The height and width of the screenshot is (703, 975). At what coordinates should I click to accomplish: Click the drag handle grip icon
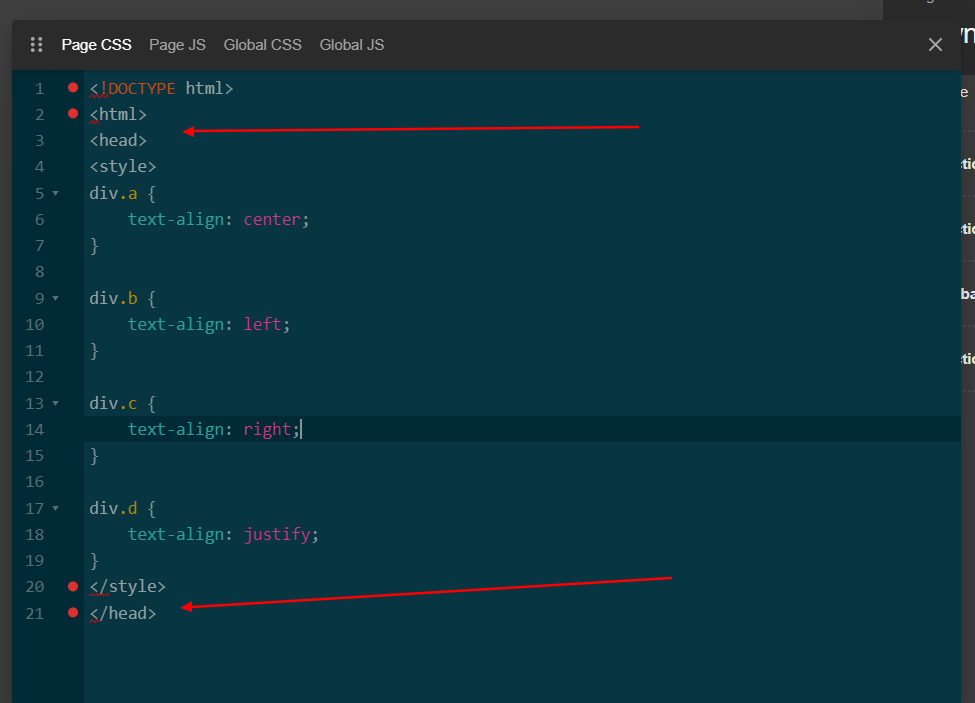pyautogui.click(x=37, y=45)
